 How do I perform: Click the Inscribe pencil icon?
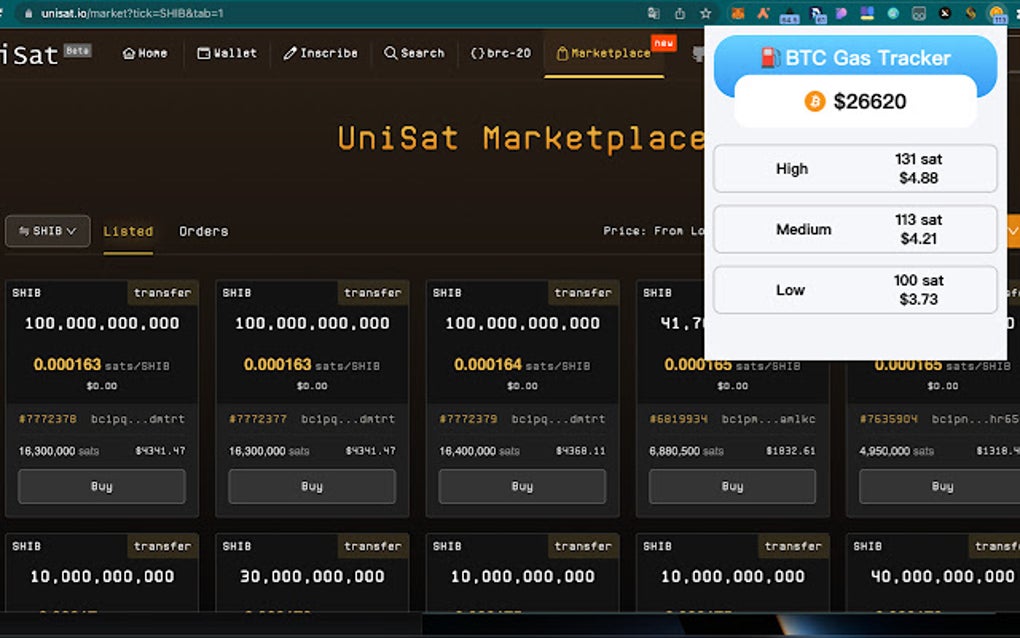tap(290, 53)
